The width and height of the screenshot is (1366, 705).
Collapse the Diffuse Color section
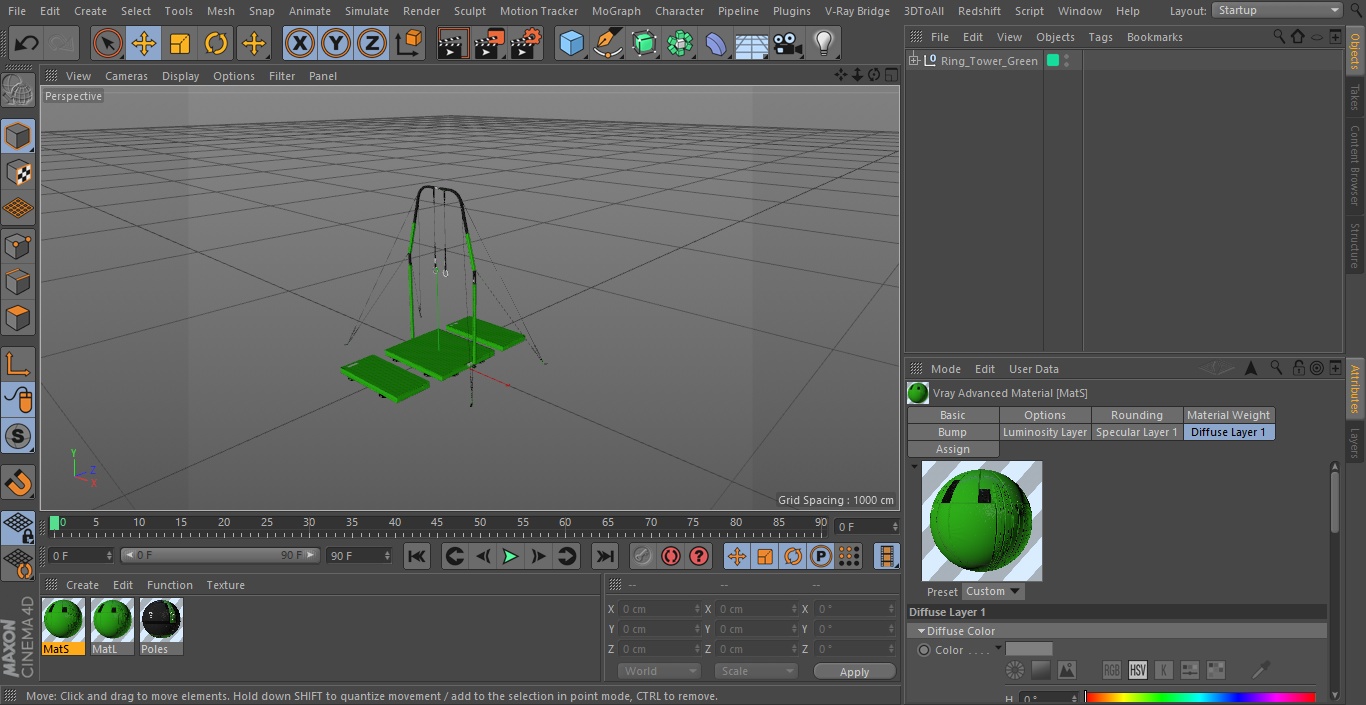pyautogui.click(x=921, y=631)
